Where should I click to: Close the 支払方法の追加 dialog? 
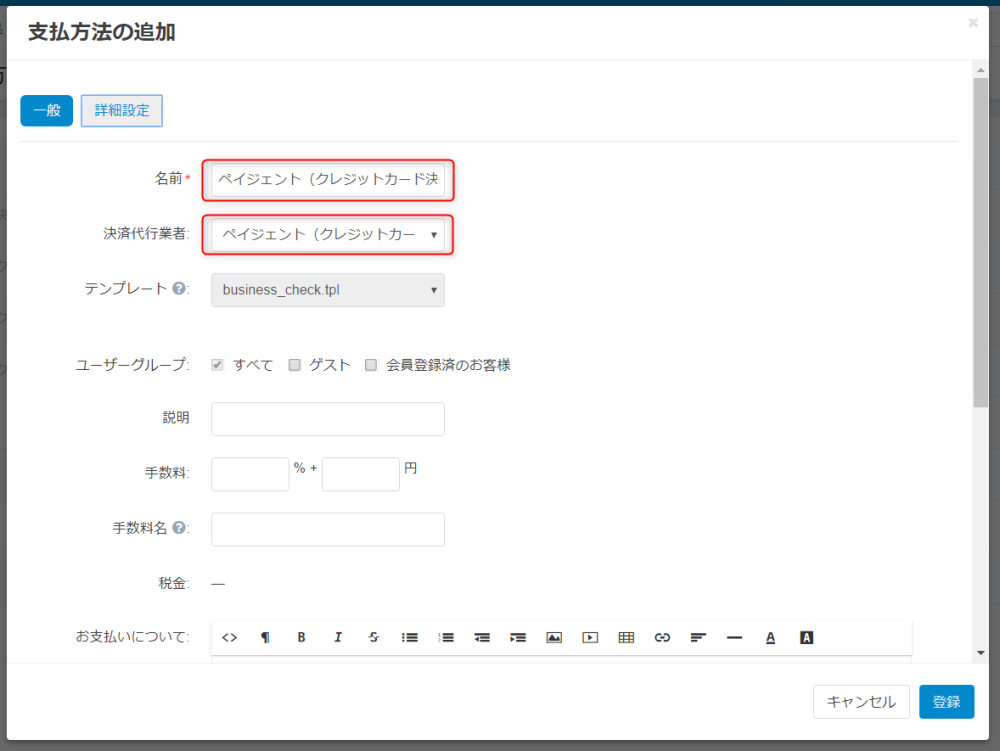click(x=973, y=23)
